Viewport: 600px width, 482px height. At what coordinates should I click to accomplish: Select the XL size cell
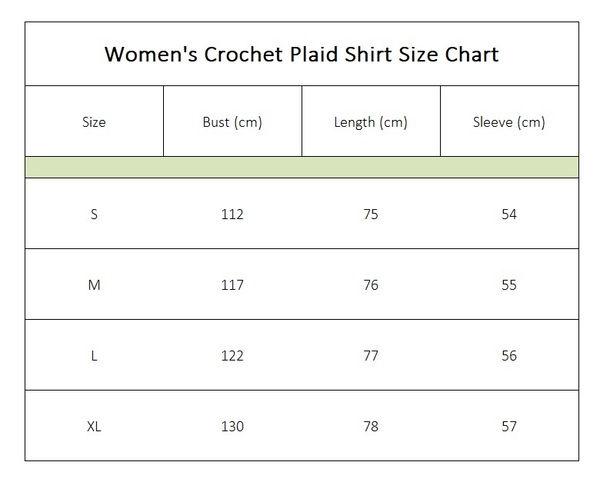[94, 426]
